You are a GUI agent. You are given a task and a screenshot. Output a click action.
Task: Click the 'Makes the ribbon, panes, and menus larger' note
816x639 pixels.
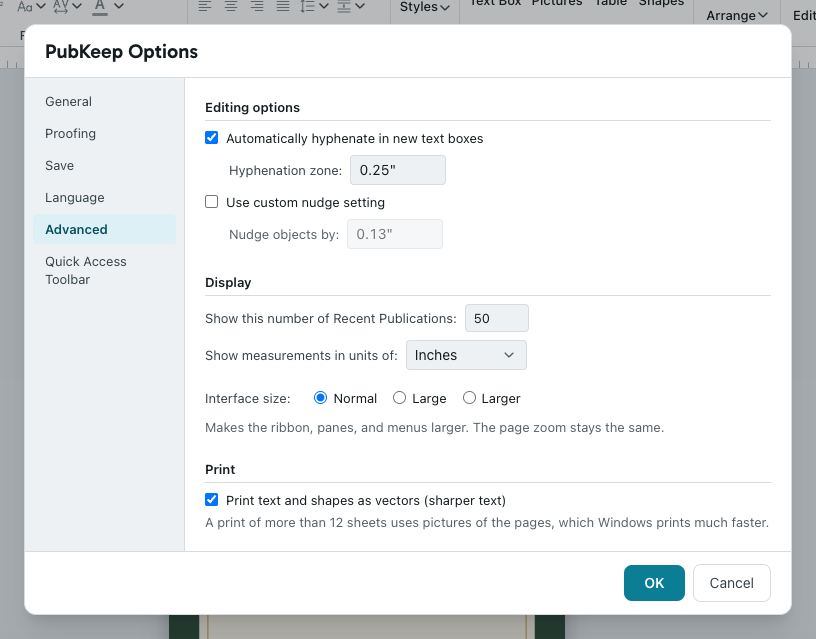(435, 428)
